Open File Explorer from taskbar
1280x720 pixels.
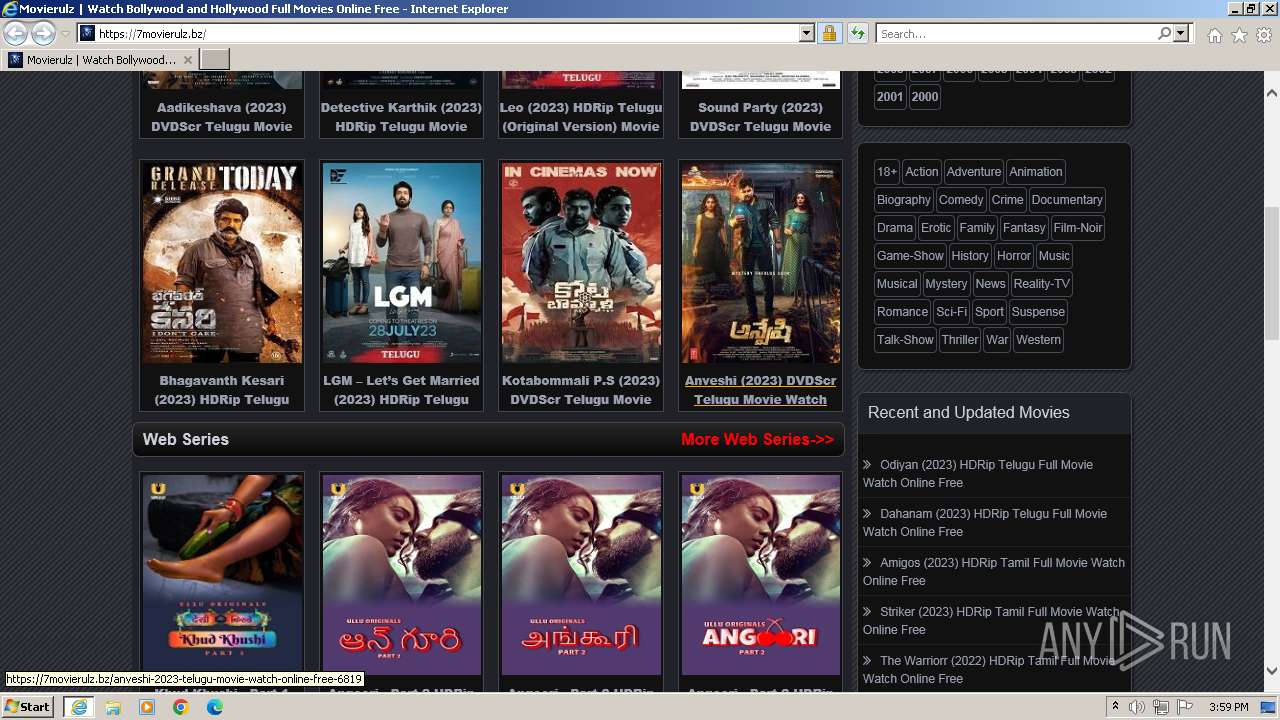[113, 707]
